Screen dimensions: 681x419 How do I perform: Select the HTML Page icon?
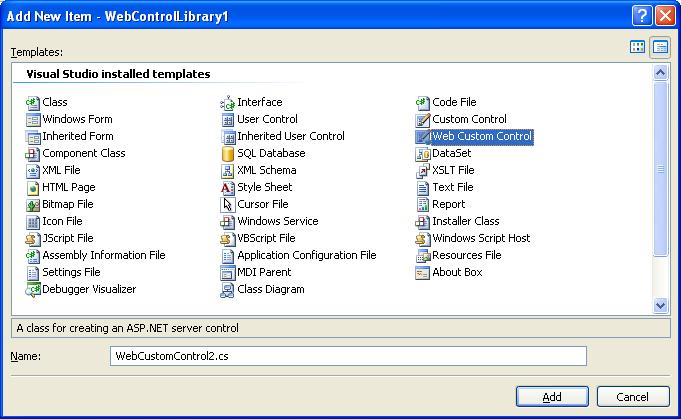(x=33, y=188)
